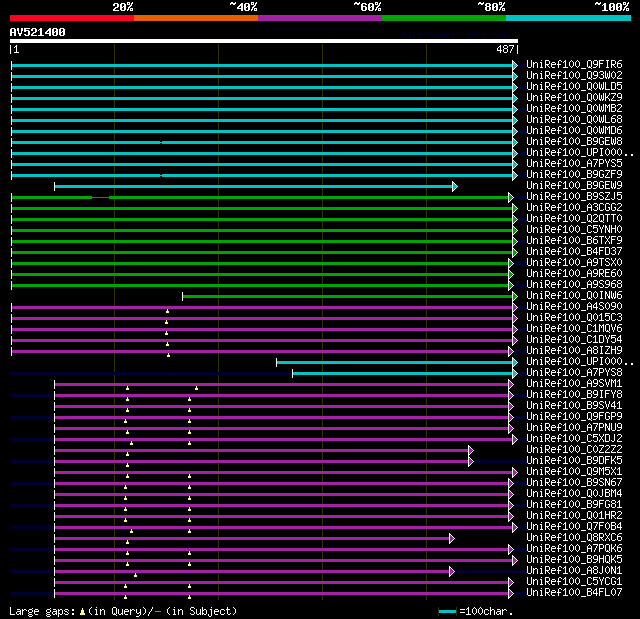640x619 pixels.
Task: Select label UniRef100_Q7F0B4
Action: 574,527
